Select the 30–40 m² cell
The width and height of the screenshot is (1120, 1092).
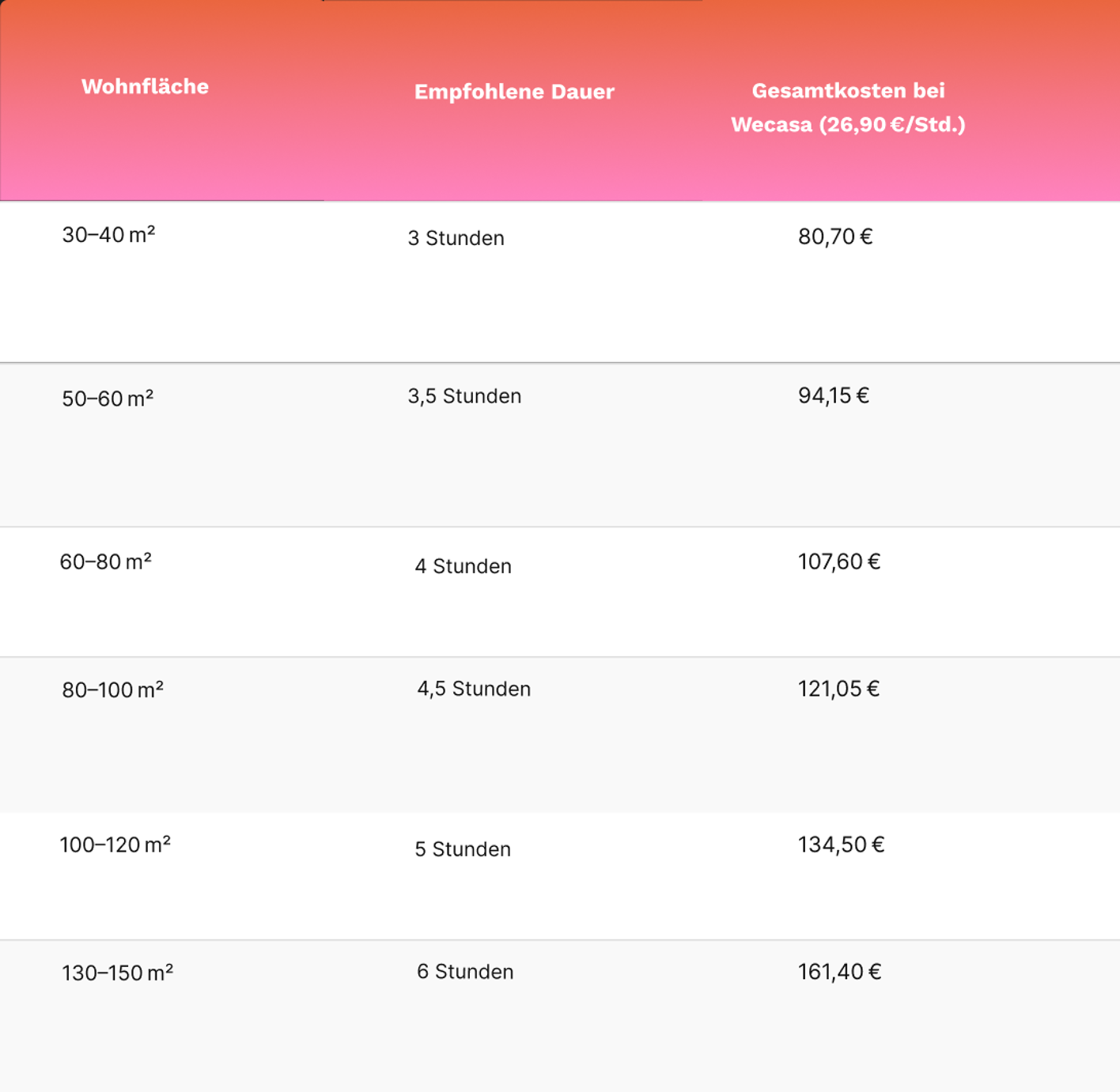(108, 235)
